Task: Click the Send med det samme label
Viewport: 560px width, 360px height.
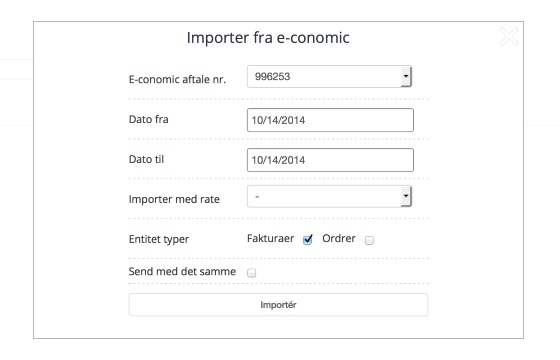Action: tap(182, 271)
